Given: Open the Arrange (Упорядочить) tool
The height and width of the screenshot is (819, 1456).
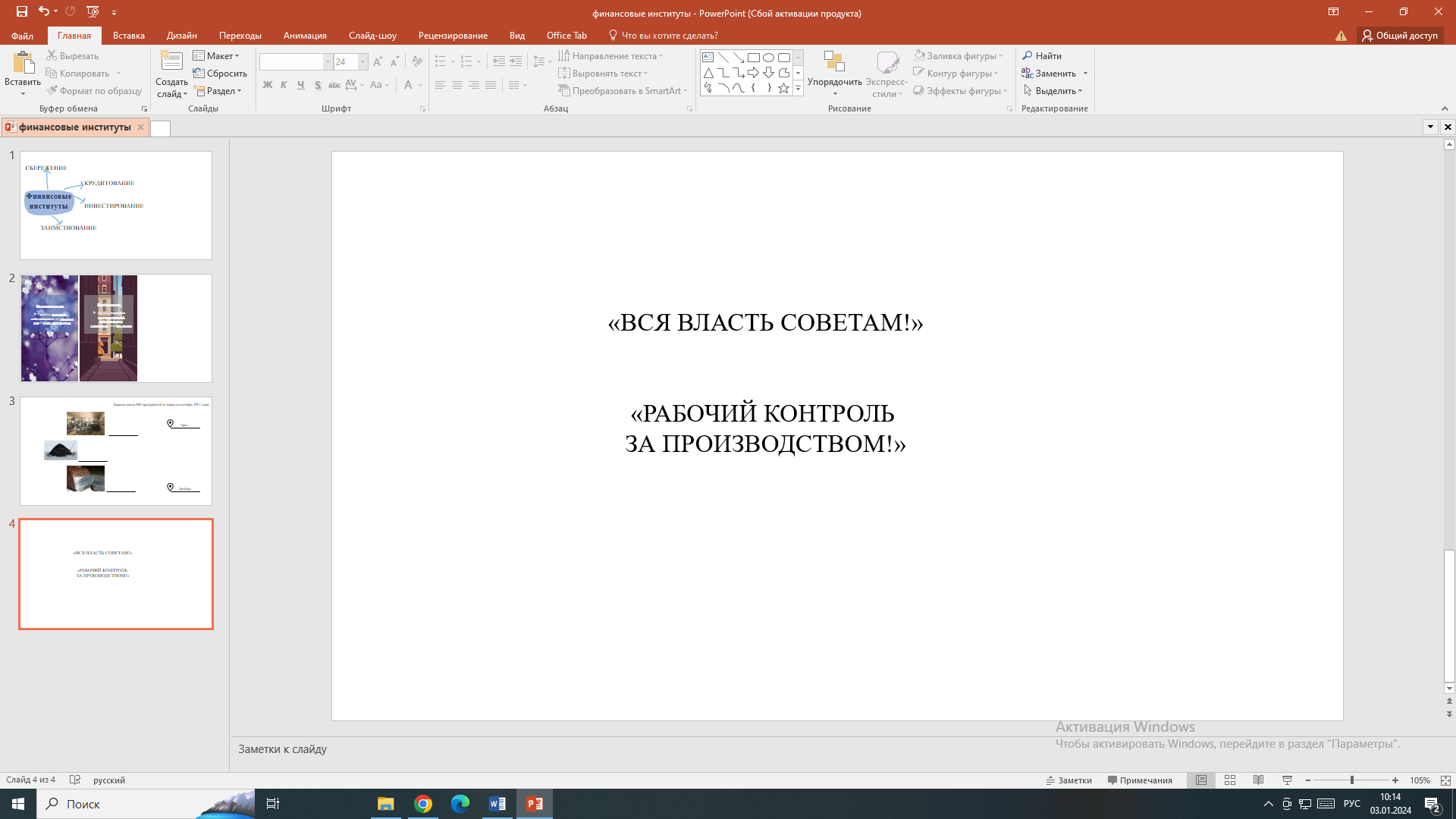Looking at the screenshot, I should click(834, 74).
